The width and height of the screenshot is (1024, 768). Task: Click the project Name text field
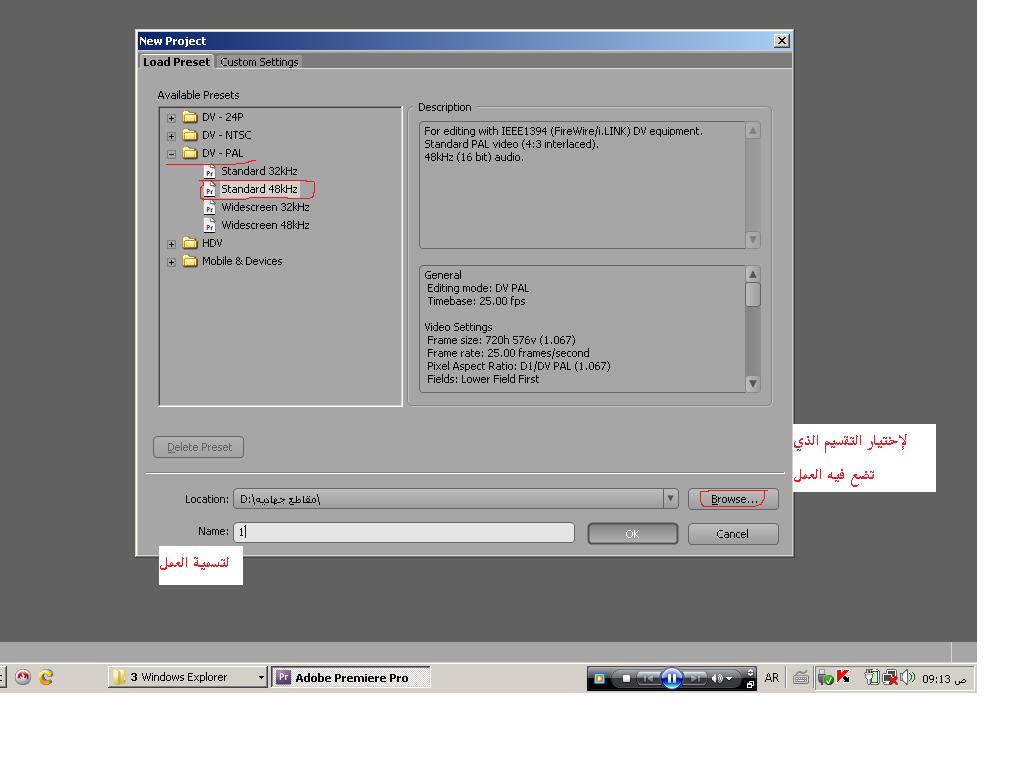pyautogui.click(x=404, y=532)
